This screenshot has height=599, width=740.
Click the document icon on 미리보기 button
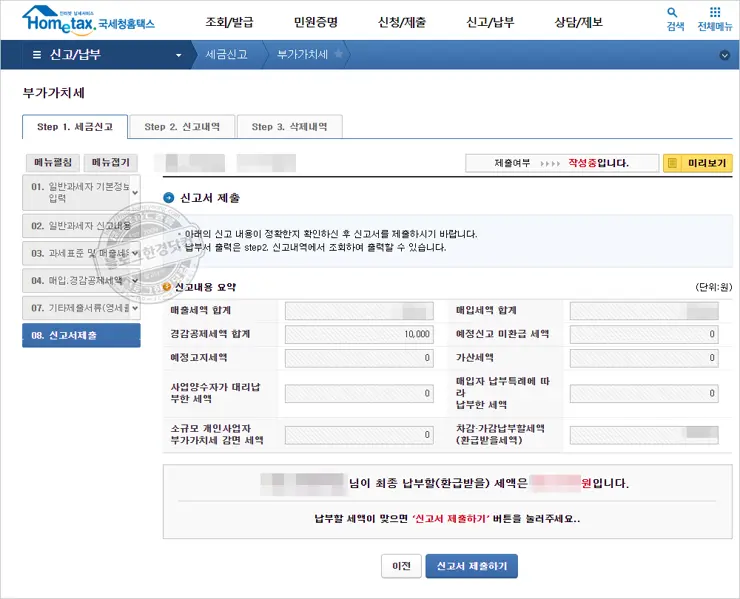[x=673, y=163]
